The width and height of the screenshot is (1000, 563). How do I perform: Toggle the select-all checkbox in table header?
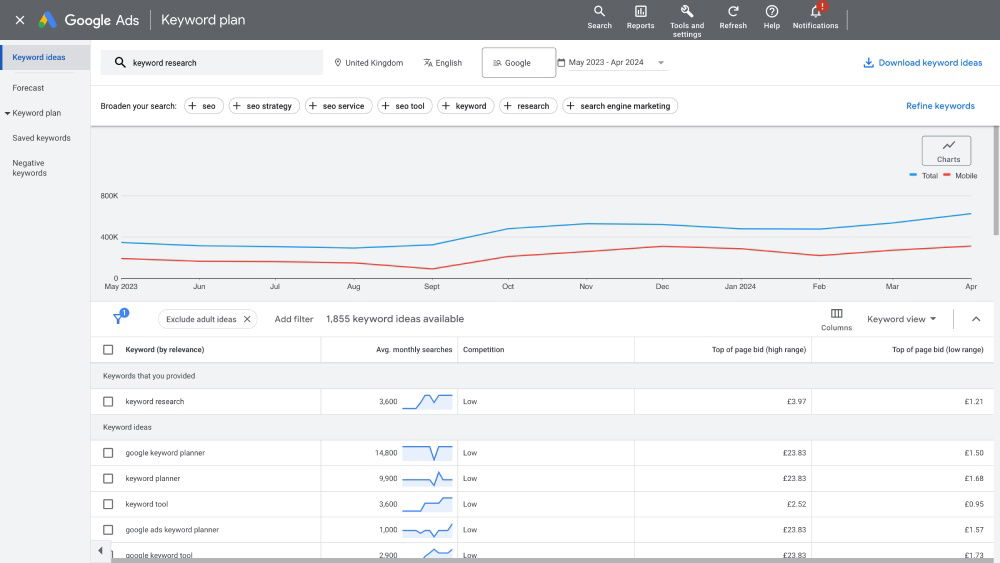pos(108,350)
